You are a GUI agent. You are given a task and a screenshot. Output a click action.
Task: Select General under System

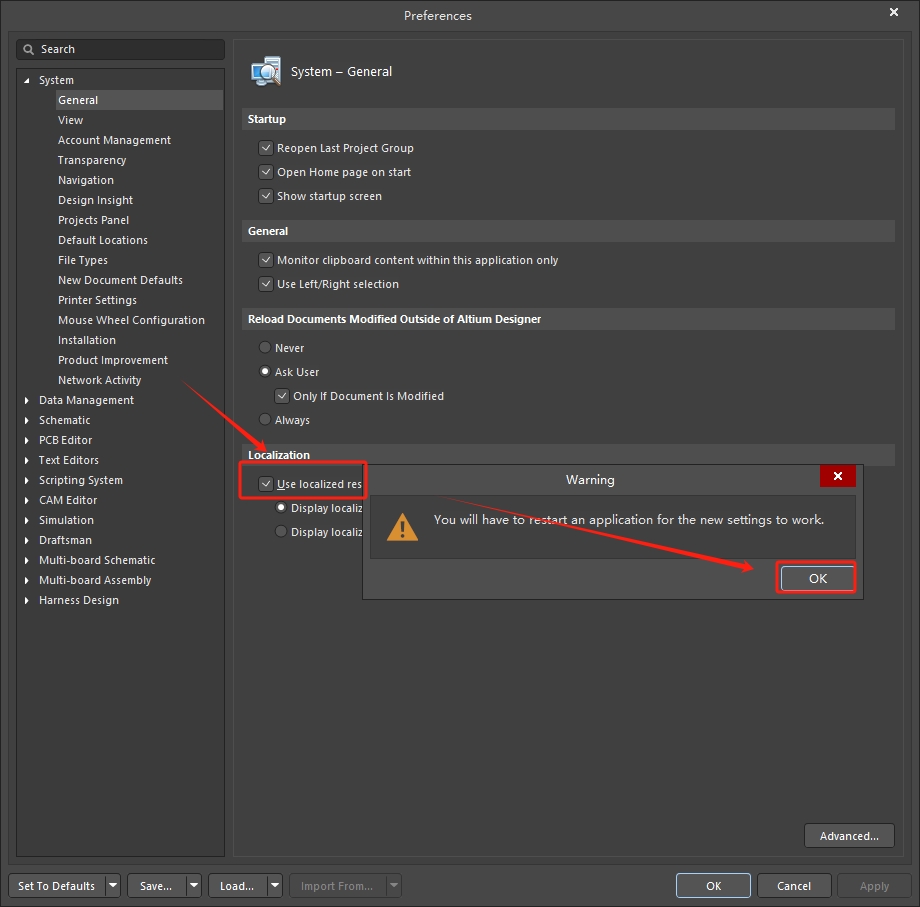[x=139, y=100]
